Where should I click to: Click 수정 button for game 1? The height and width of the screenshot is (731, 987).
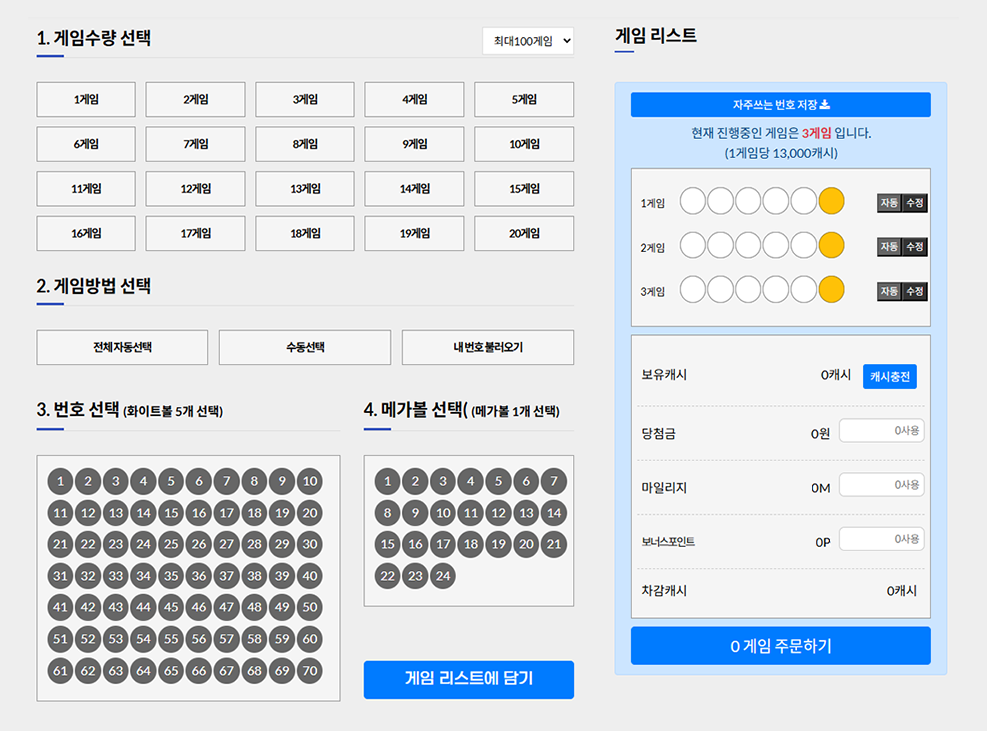point(915,202)
